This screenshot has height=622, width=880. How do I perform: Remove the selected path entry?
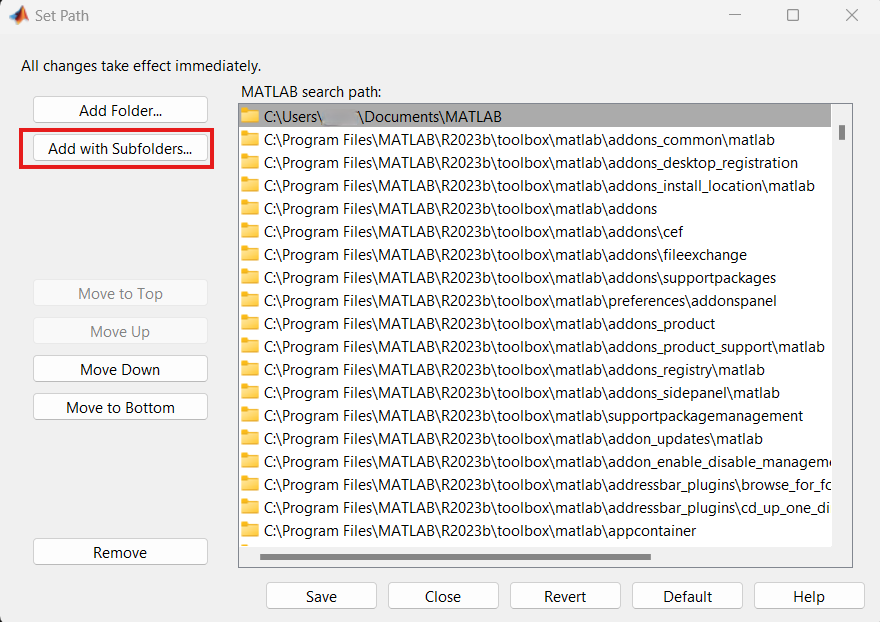120,552
